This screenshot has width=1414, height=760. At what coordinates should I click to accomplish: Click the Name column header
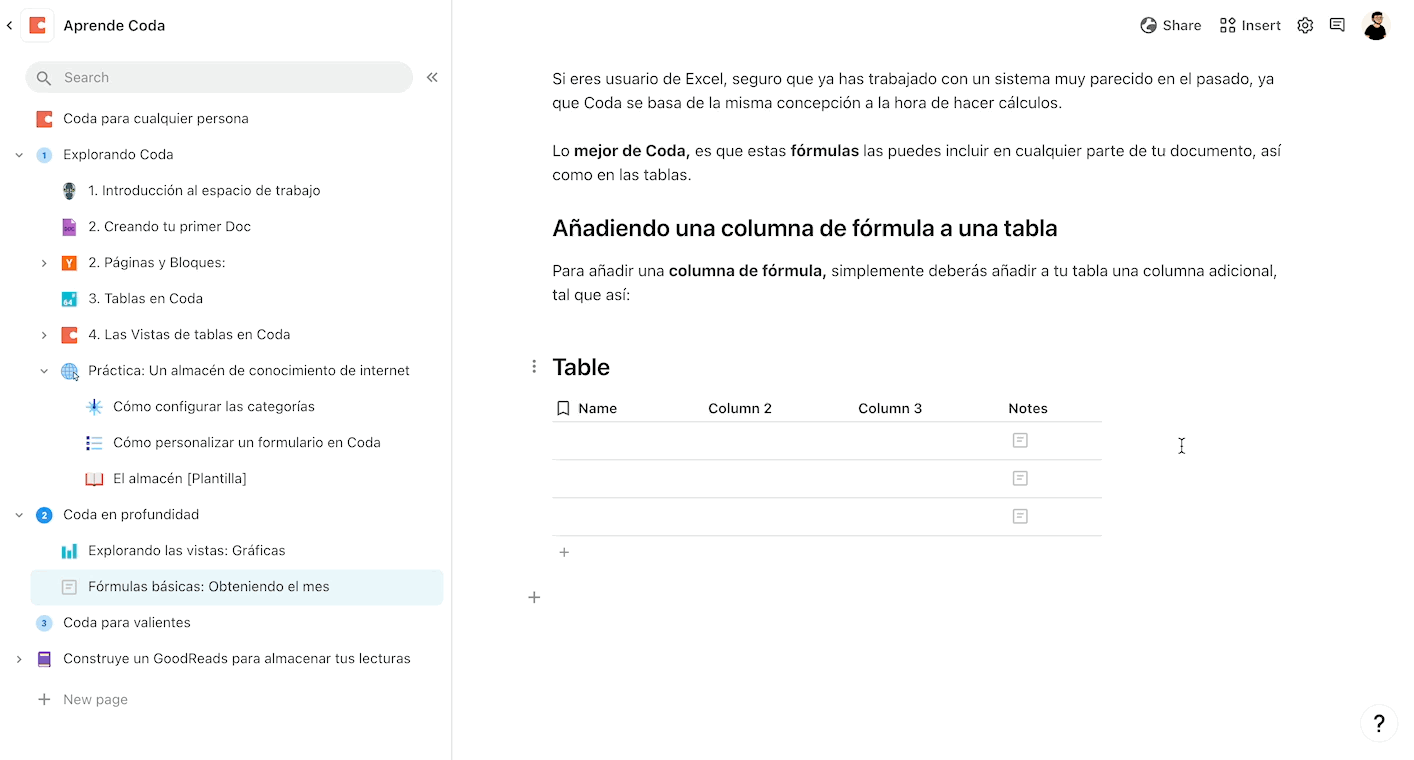click(597, 408)
